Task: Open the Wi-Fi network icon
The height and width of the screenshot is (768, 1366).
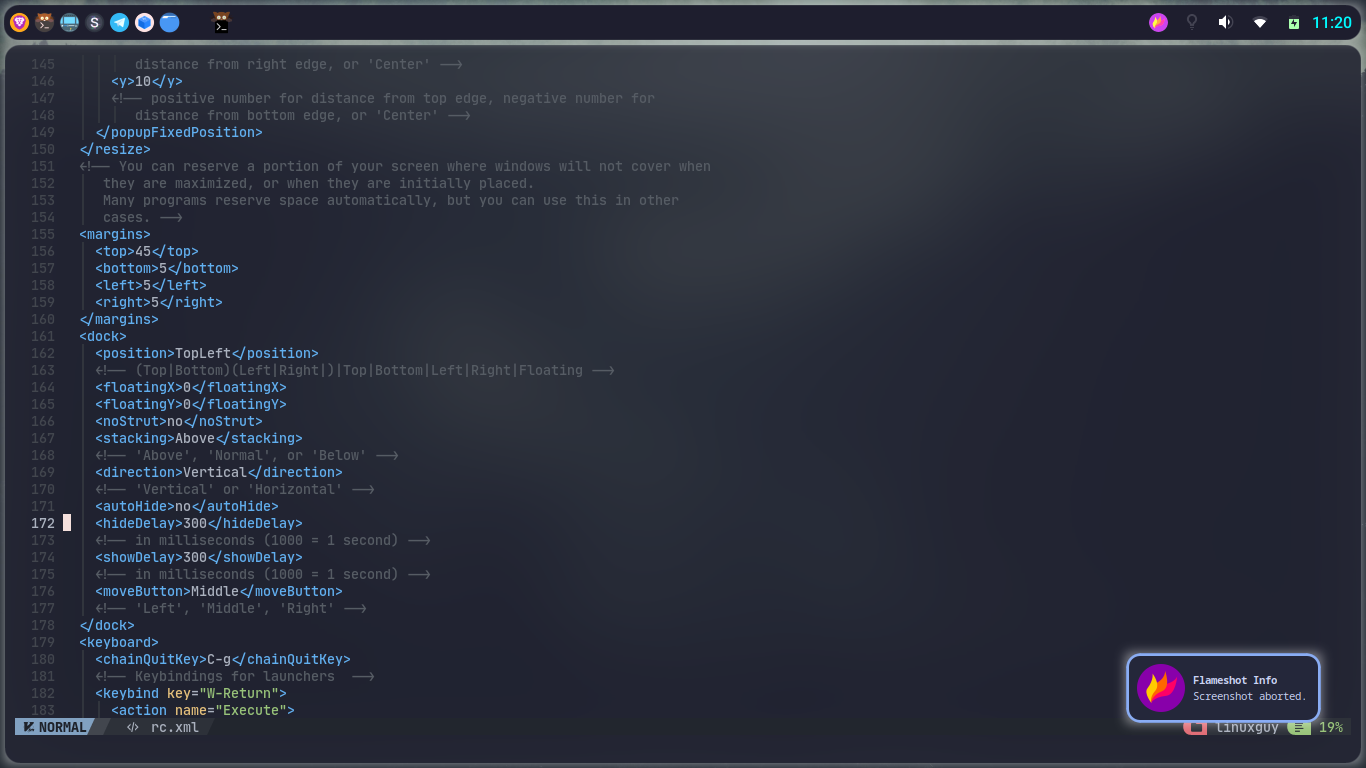Action: tap(1260, 22)
